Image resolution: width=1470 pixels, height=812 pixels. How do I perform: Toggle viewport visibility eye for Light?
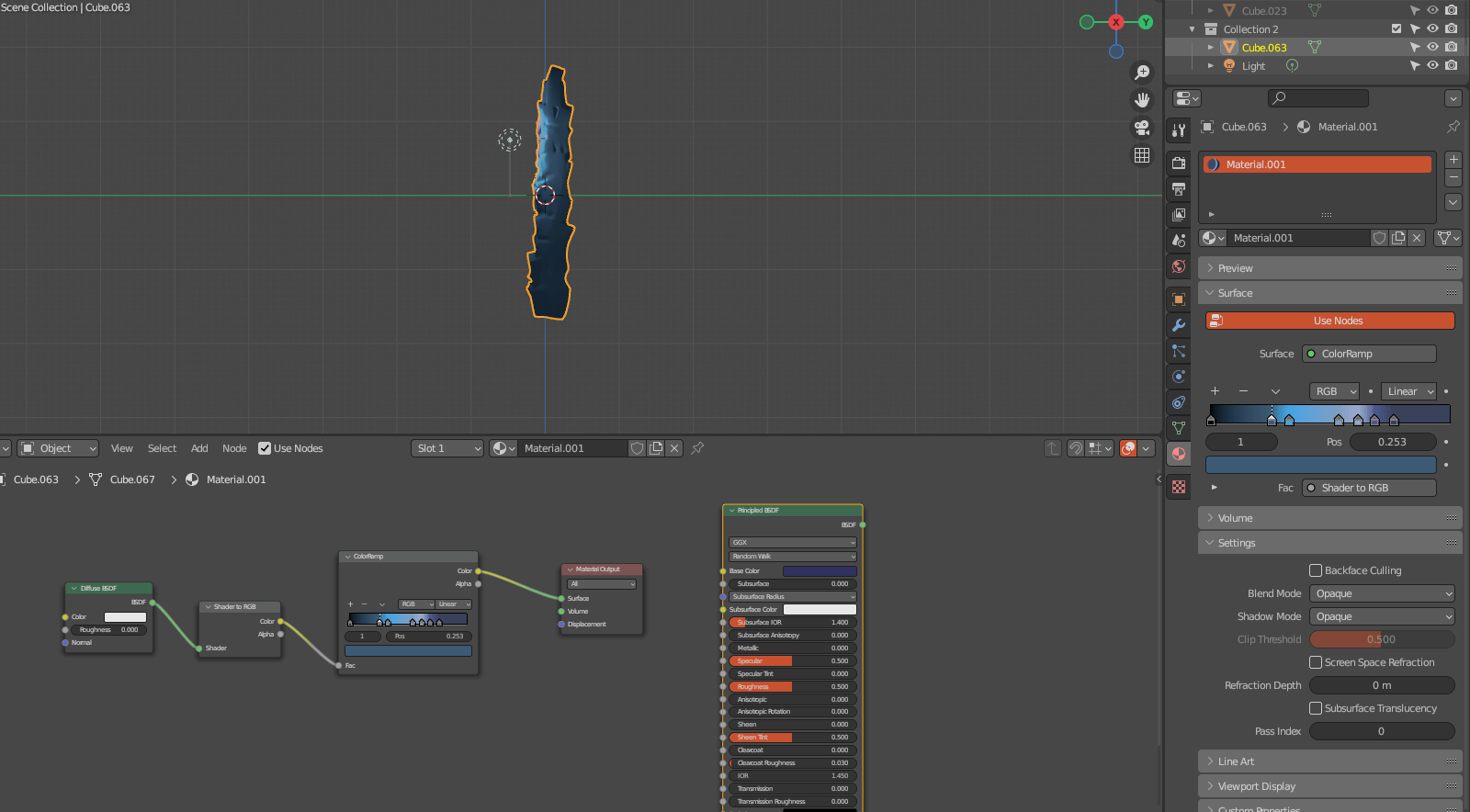[x=1432, y=65]
